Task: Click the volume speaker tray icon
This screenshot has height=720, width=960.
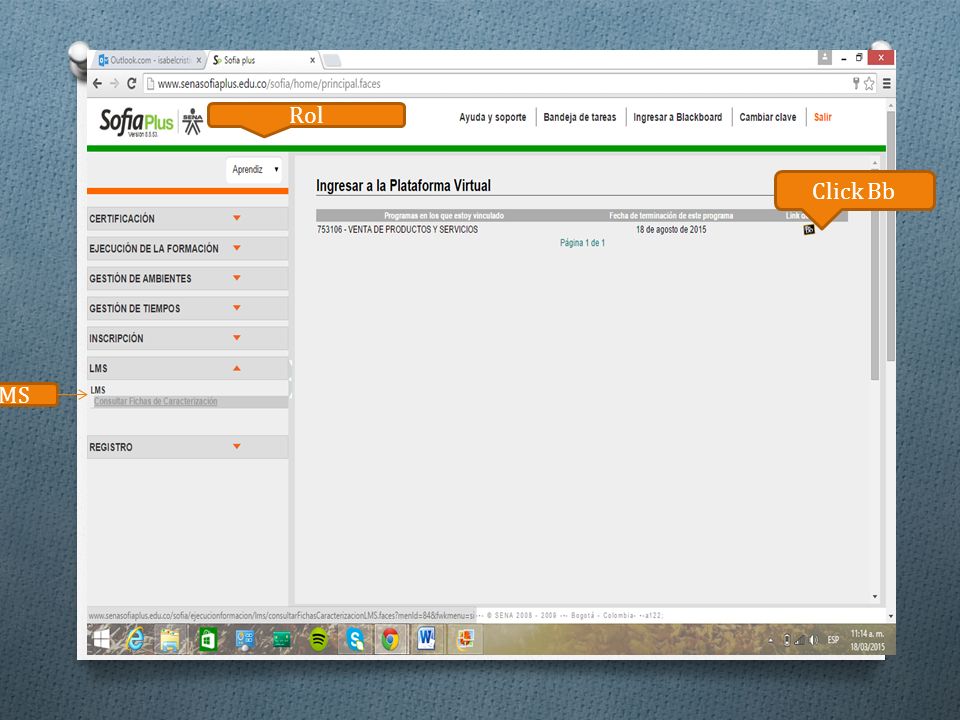Action: pyautogui.click(x=814, y=640)
